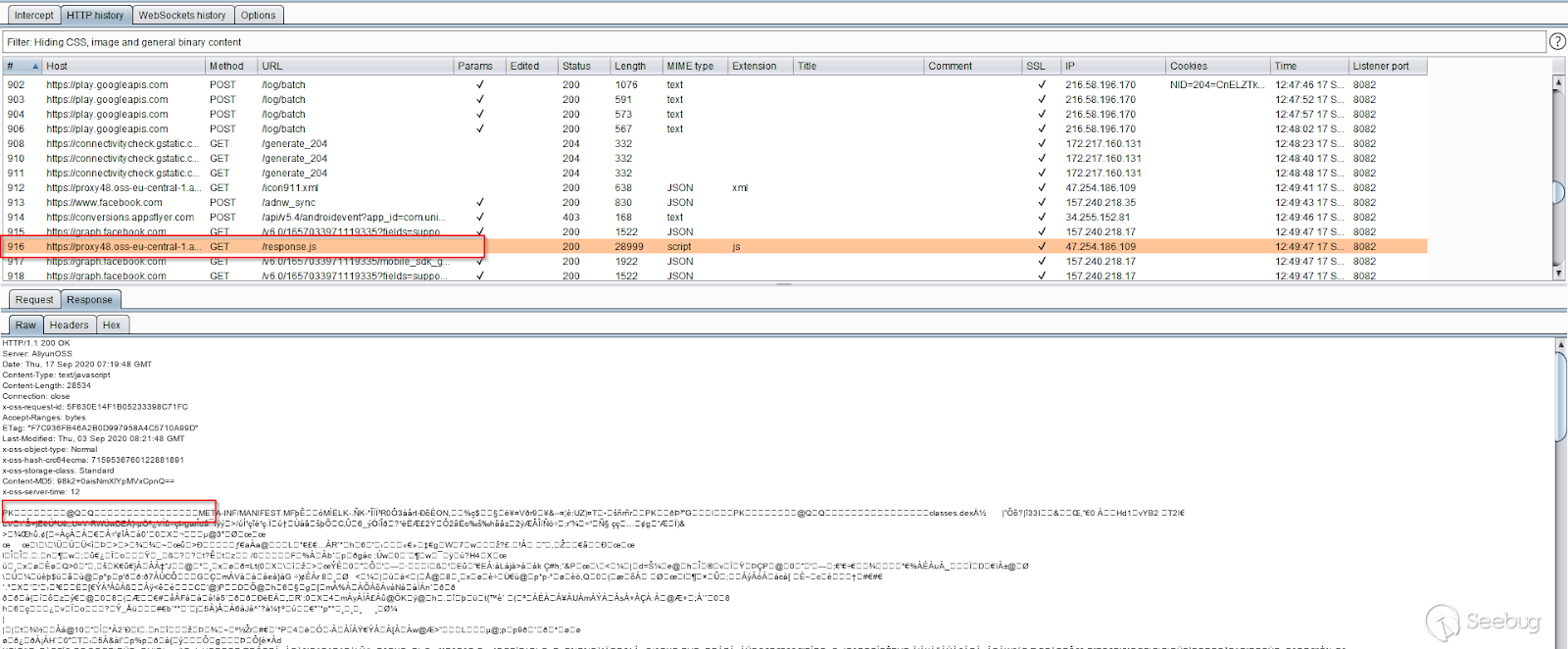This screenshot has width=1568, height=649.
Task: View response in Hex tab
Action: [112, 325]
